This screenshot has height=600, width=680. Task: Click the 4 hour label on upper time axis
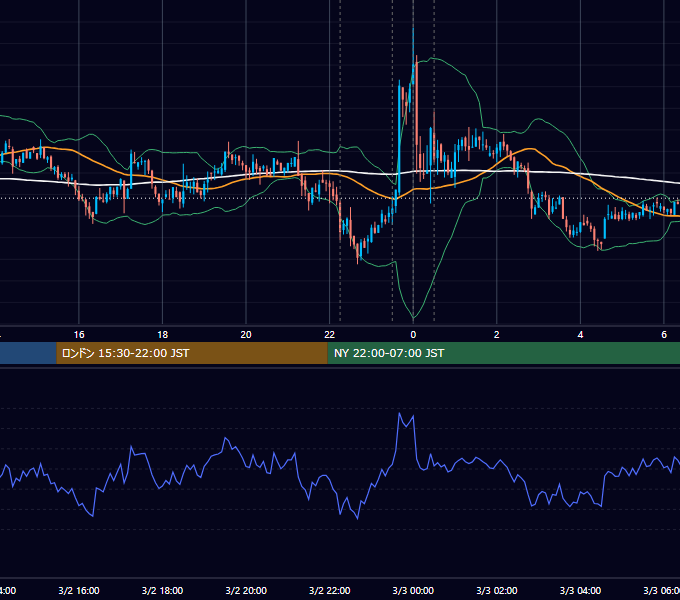click(580, 335)
